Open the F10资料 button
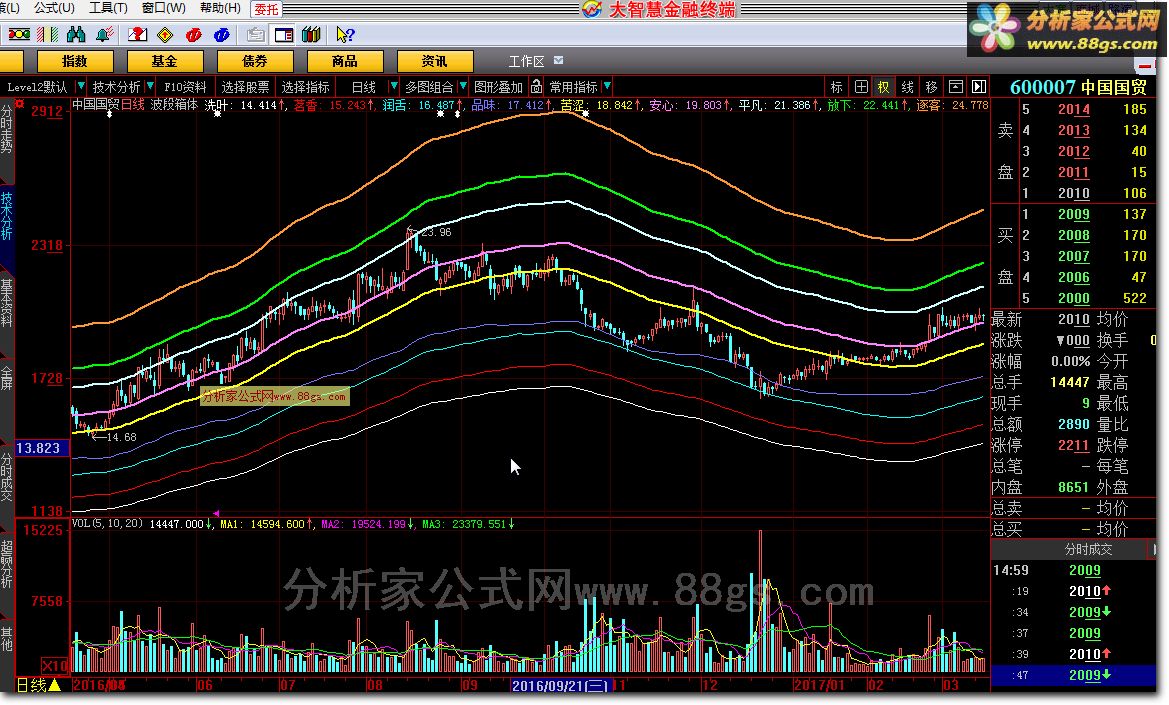 pyautogui.click(x=185, y=87)
